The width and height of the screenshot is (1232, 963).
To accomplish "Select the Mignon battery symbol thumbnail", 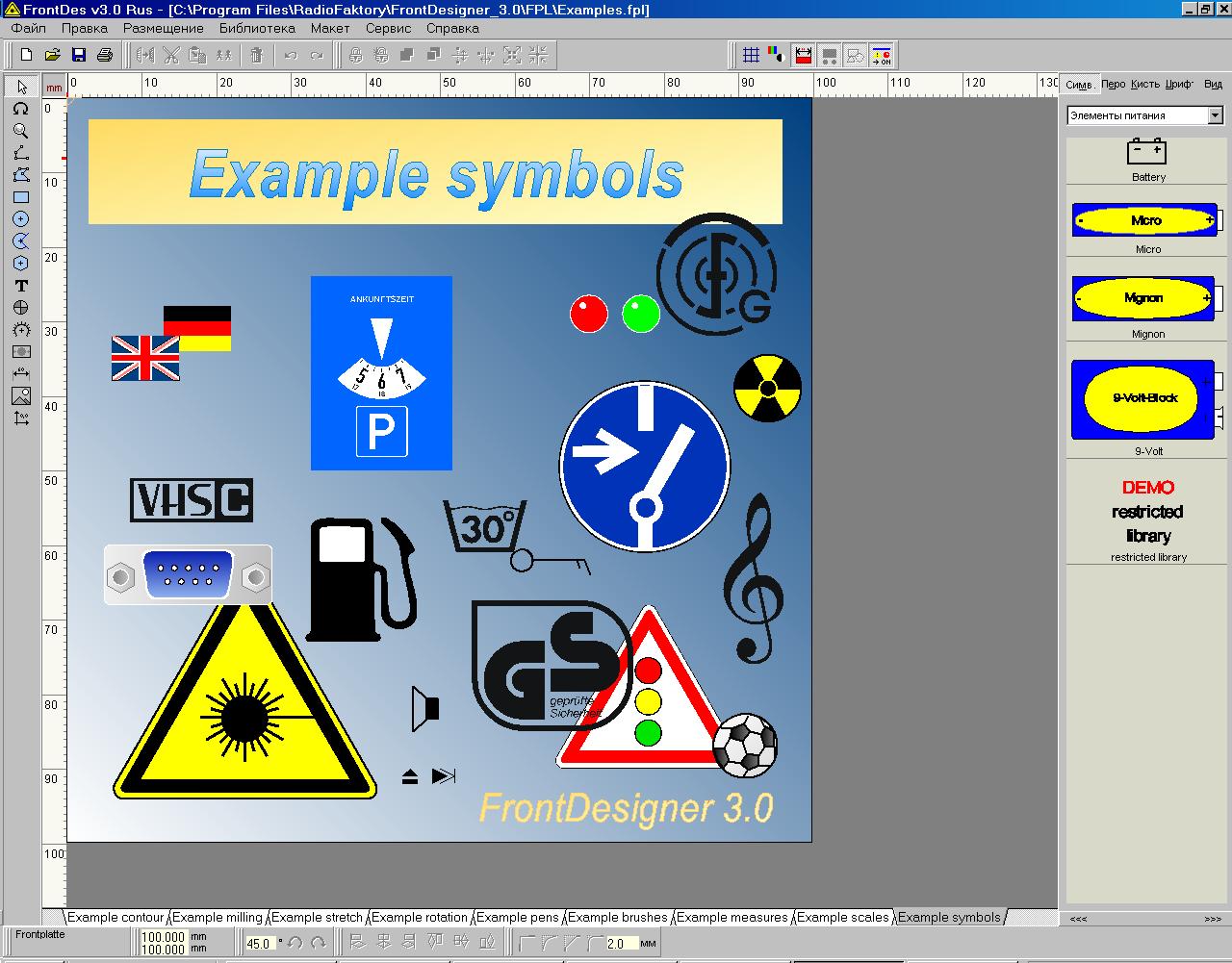I will coord(1147,298).
